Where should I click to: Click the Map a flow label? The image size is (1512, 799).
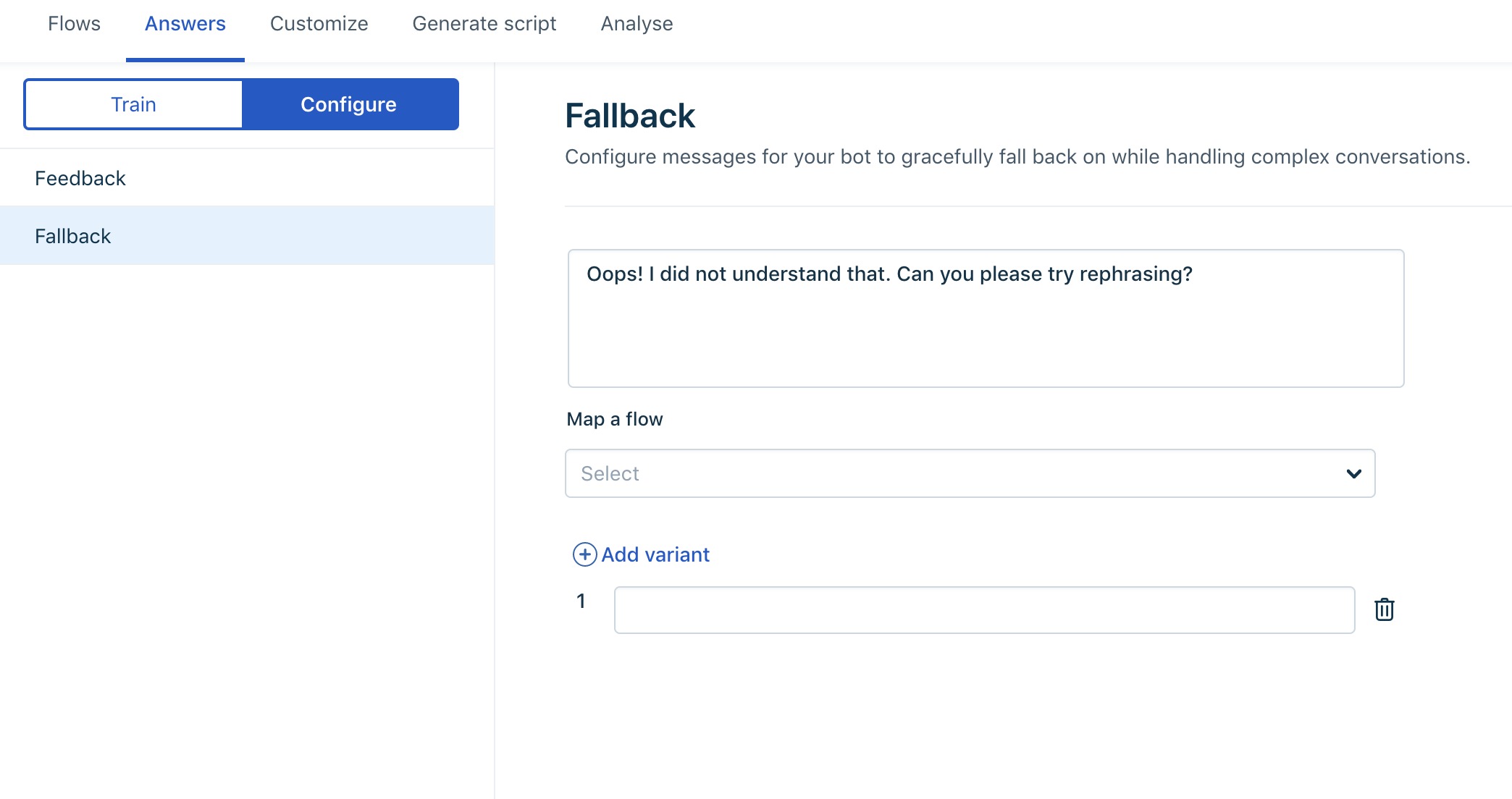(615, 419)
